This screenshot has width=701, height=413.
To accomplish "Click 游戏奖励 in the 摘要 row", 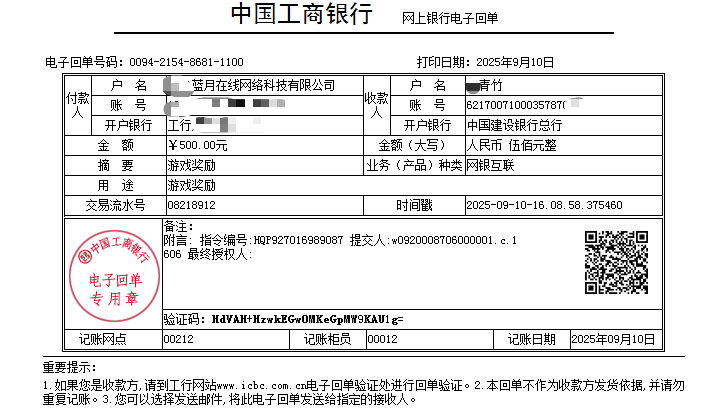I will click(x=191, y=165).
